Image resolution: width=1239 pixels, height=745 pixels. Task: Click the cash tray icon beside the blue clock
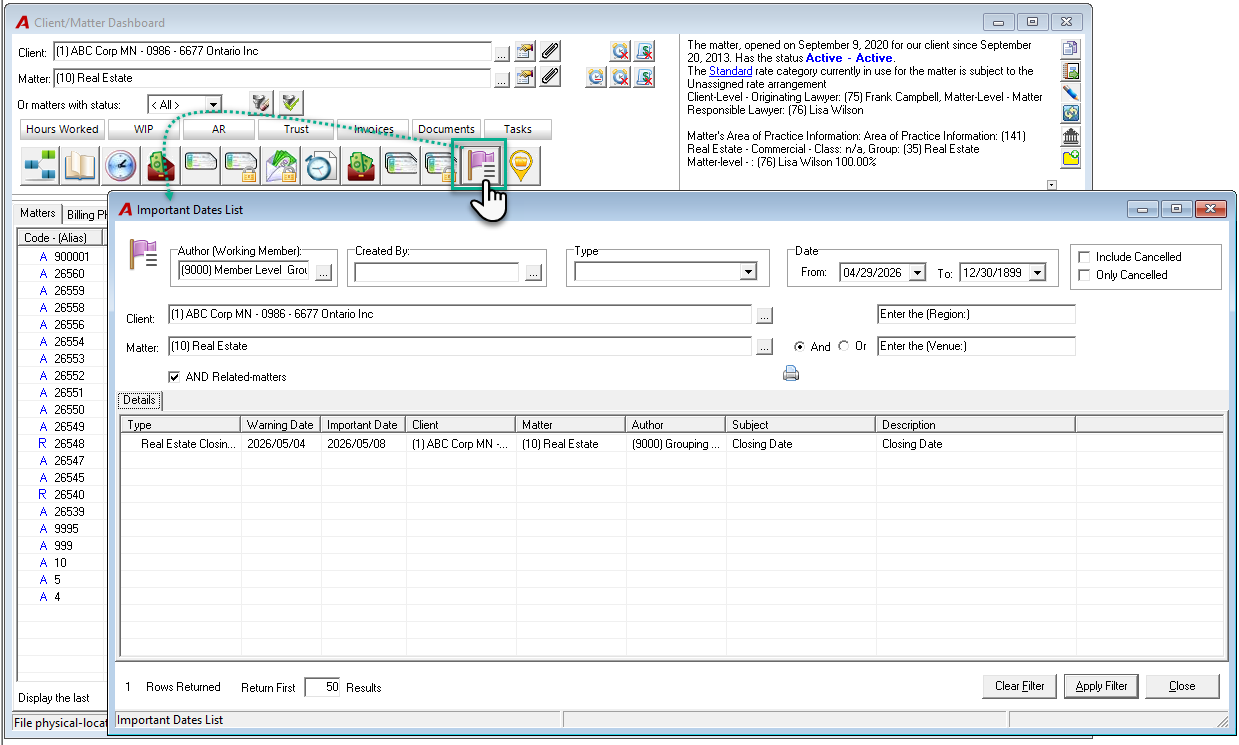[160, 165]
